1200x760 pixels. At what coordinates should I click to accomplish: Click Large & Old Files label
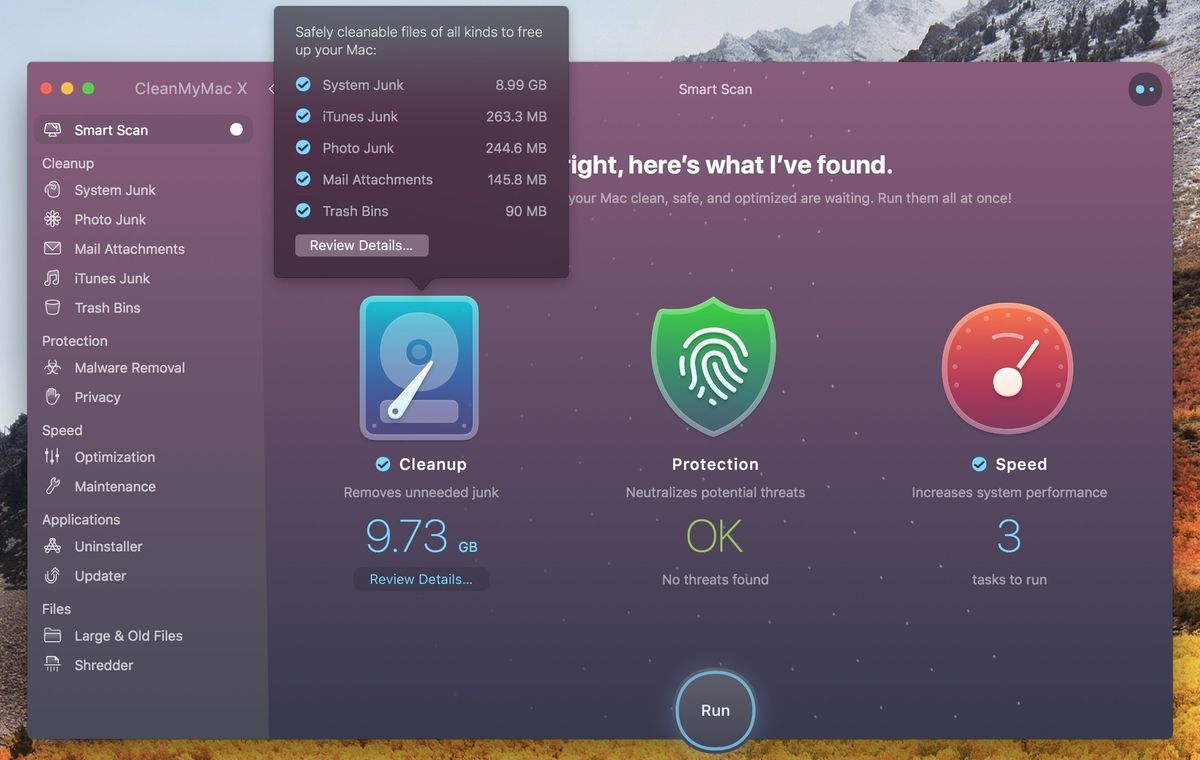click(128, 636)
